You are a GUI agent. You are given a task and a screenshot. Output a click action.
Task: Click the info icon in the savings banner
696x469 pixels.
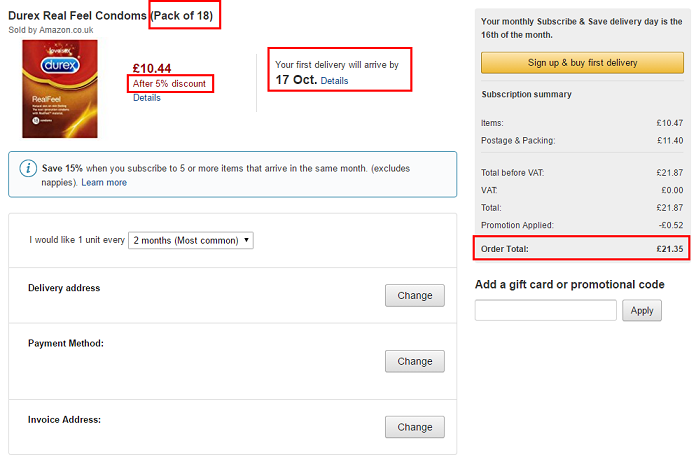coord(26,169)
